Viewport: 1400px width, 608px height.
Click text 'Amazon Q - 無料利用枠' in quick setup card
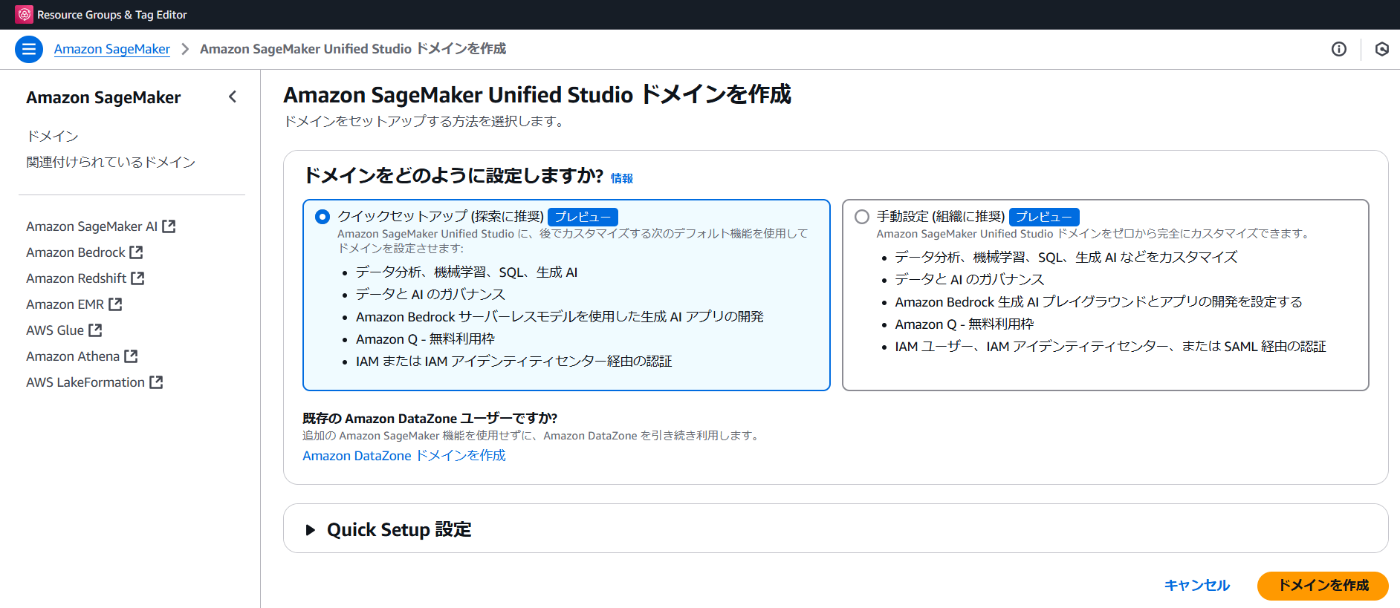[425, 339]
